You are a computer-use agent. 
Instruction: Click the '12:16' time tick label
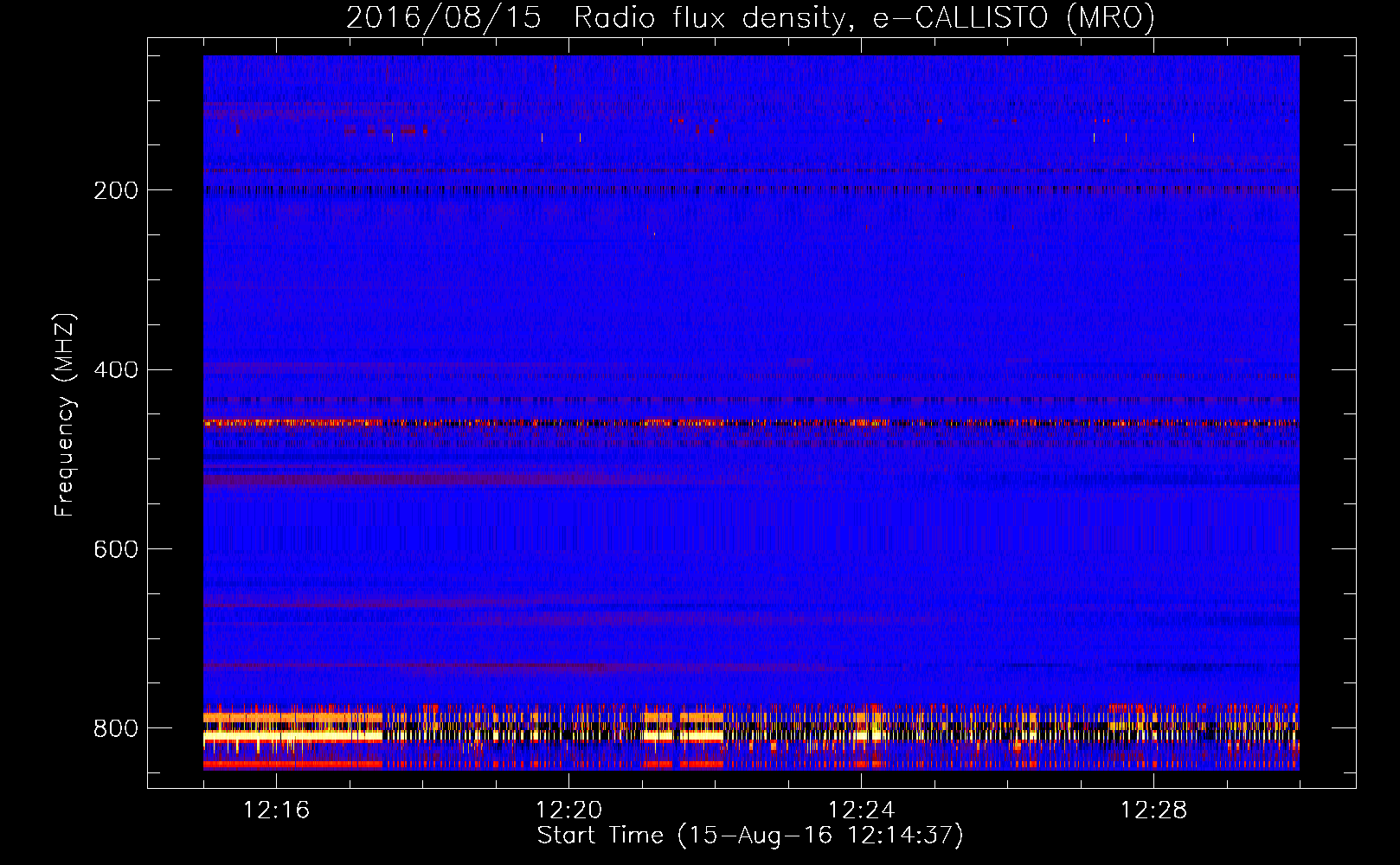click(276, 811)
